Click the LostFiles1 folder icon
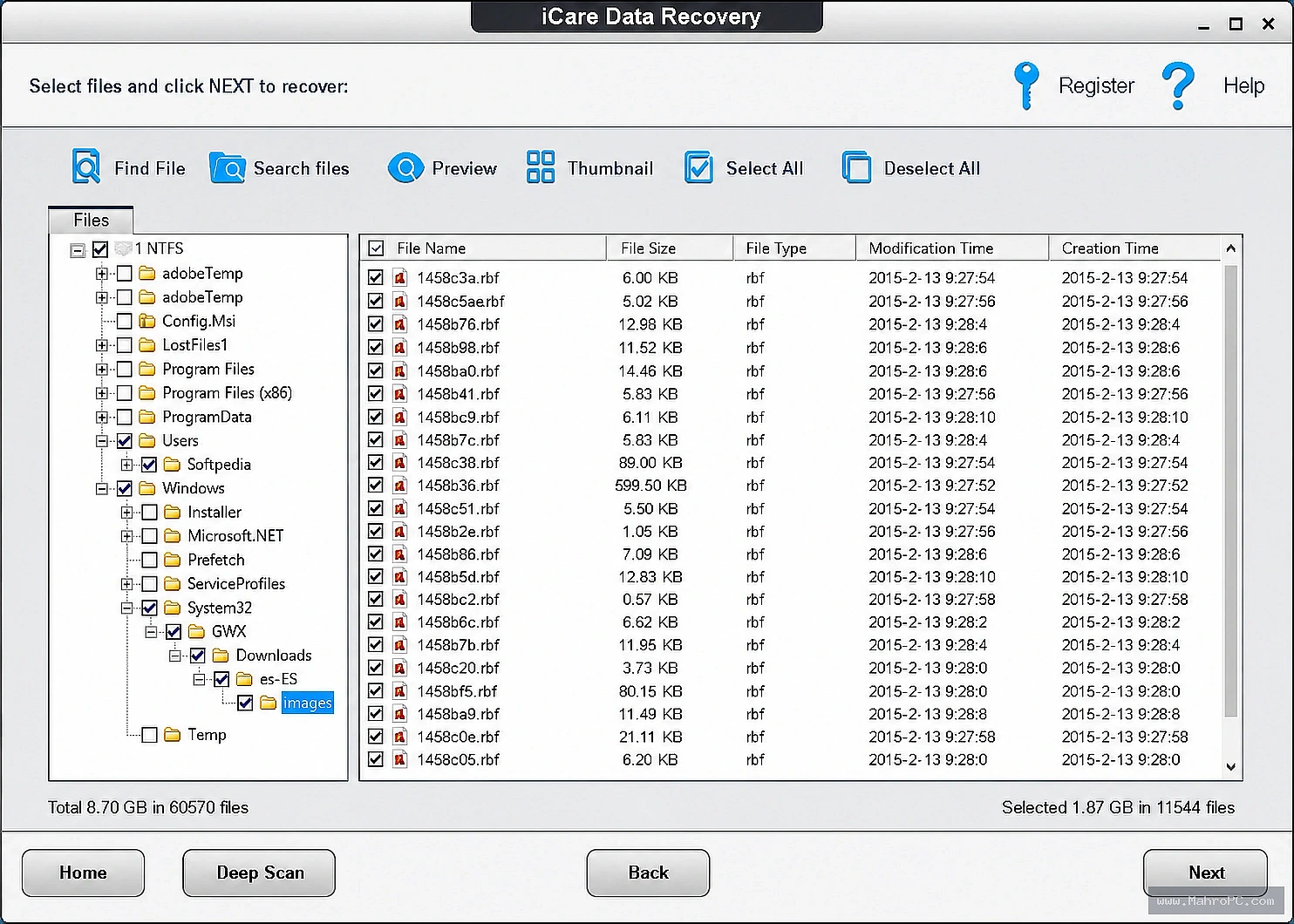Image resolution: width=1294 pixels, height=924 pixels. (147, 345)
